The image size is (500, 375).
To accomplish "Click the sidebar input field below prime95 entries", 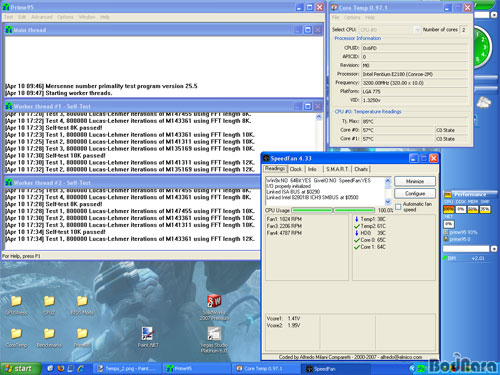I will click(x=466, y=249).
